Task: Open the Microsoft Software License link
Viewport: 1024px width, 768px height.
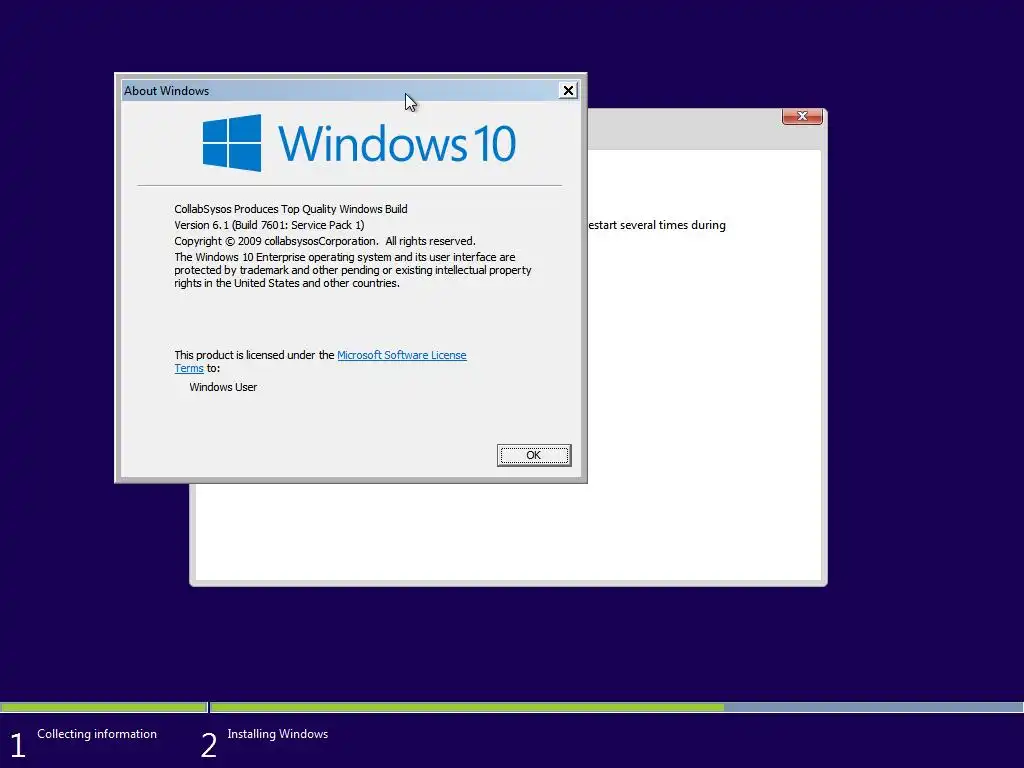Action: click(x=402, y=355)
